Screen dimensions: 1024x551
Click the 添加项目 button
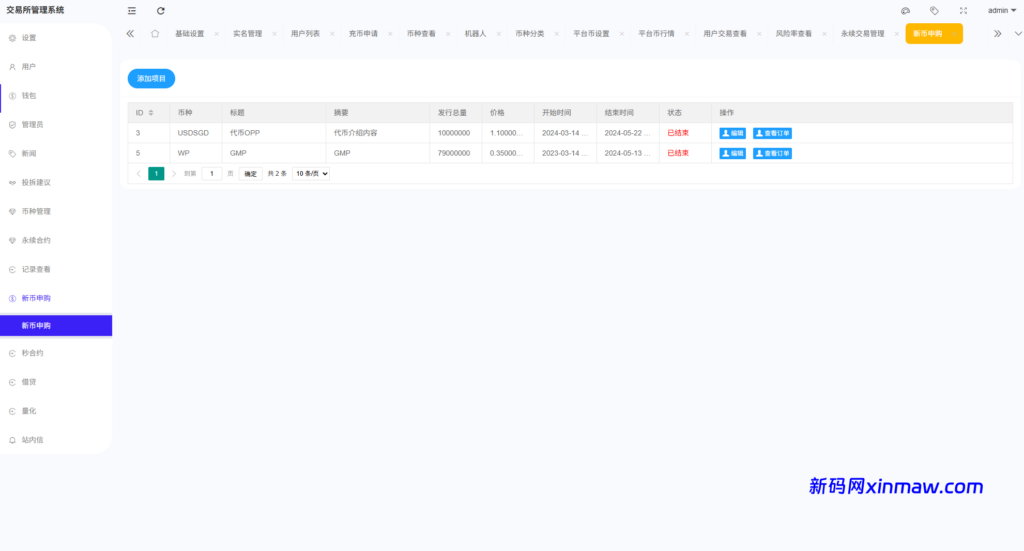(x=151, y=78)
